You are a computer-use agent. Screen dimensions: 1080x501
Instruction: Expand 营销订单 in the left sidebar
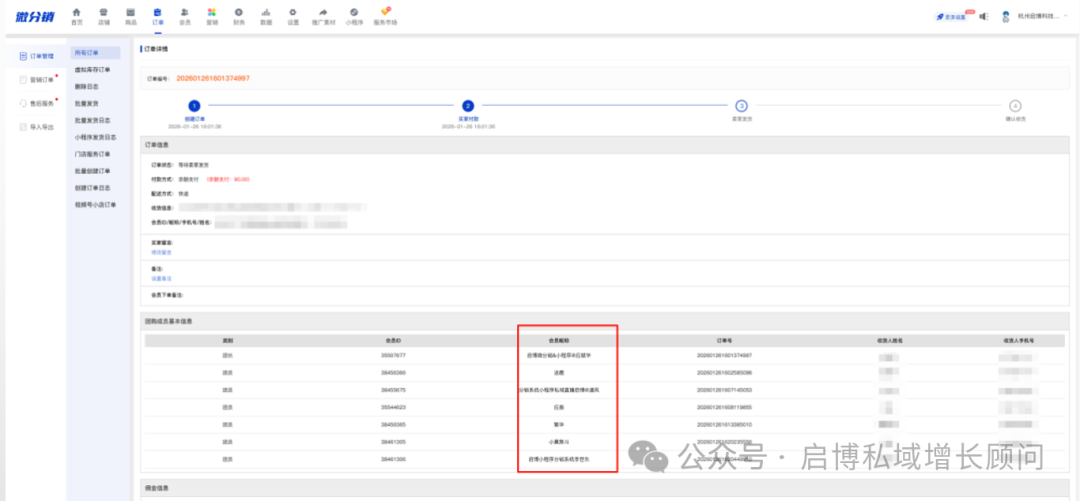click(41, 79)
